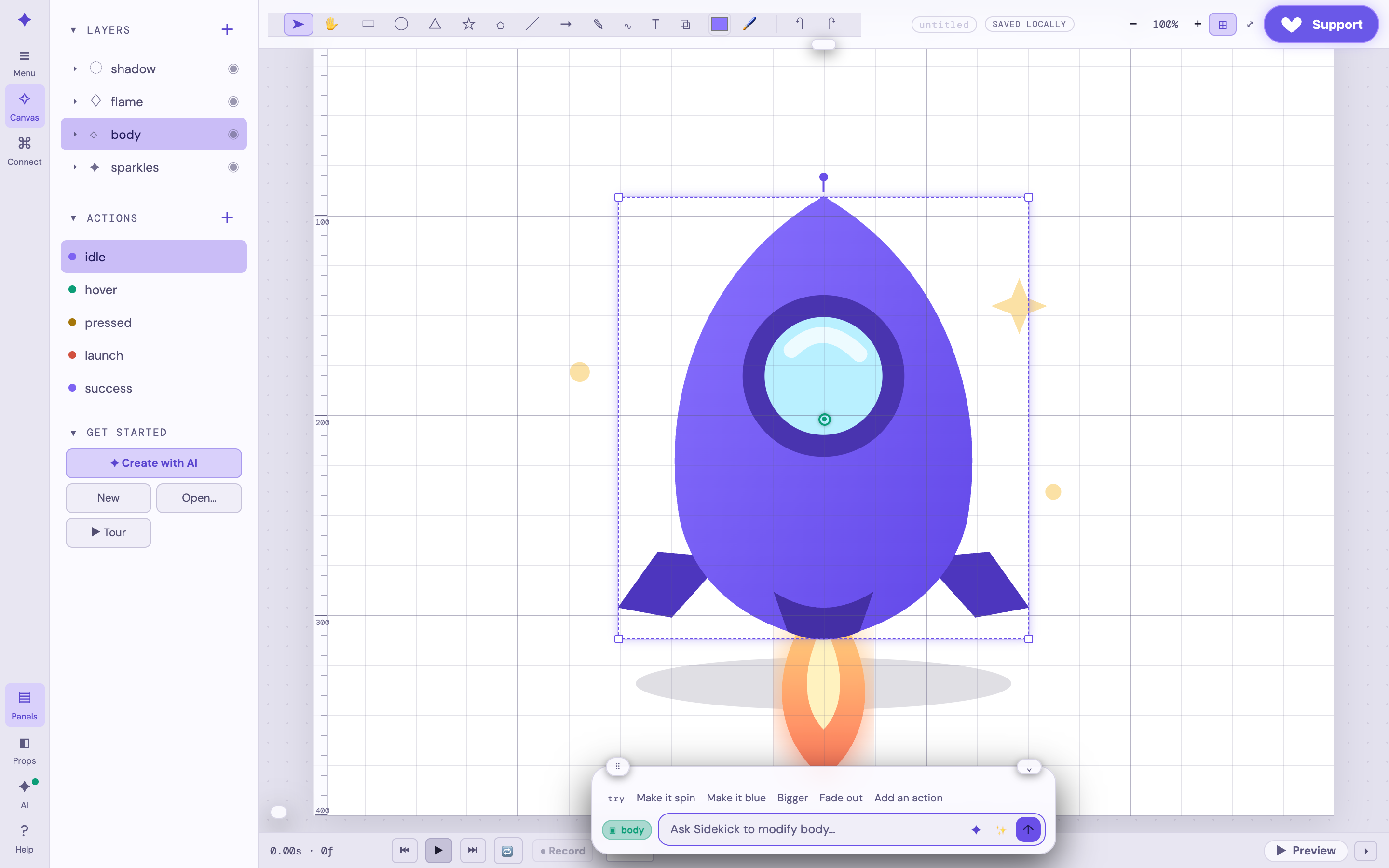Screen dimensions: 1389x868
Task: Toggle Record mode
Action: coord(562,851)
